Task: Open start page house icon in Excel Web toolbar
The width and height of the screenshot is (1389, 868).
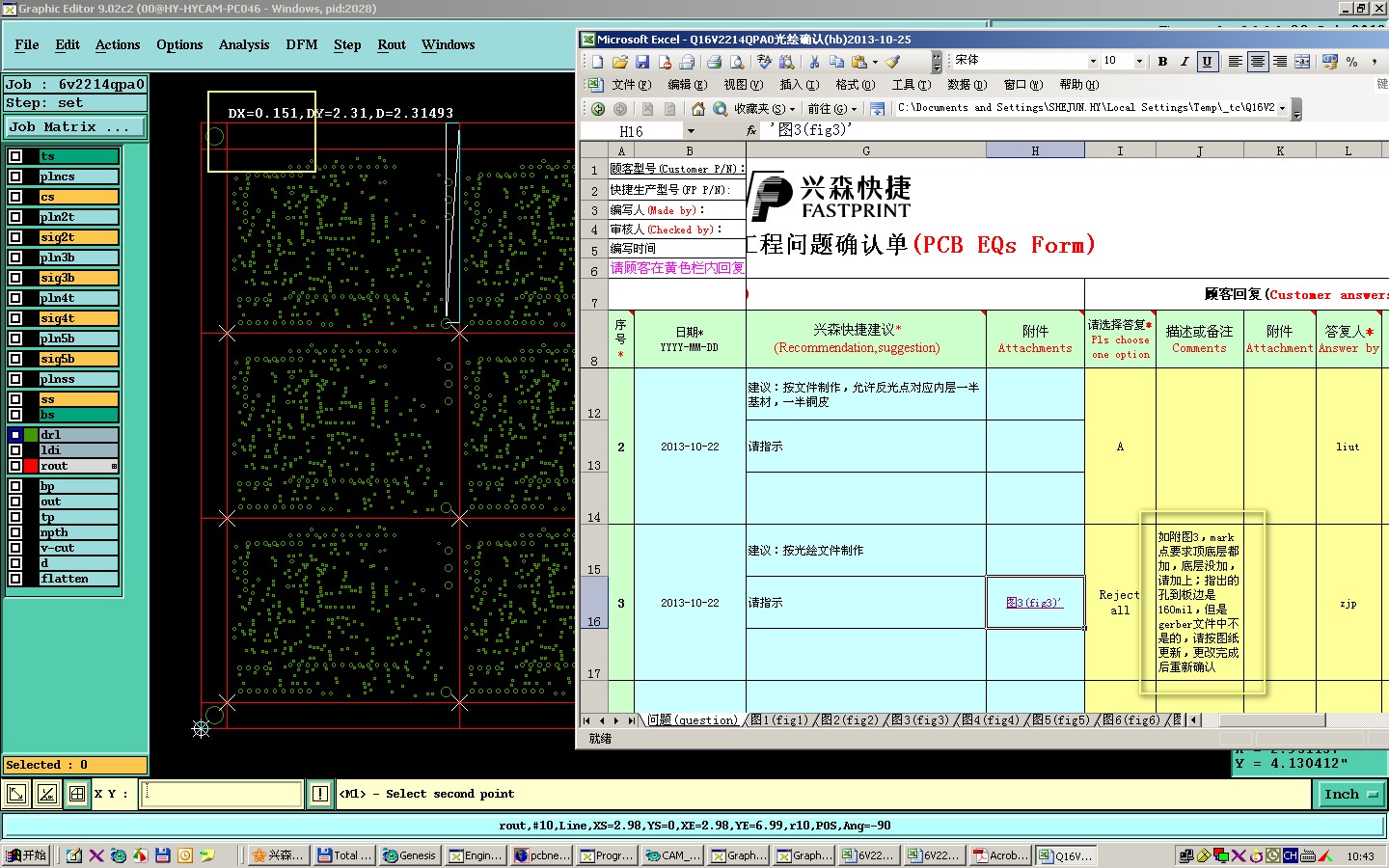Action: coord(697,109)
